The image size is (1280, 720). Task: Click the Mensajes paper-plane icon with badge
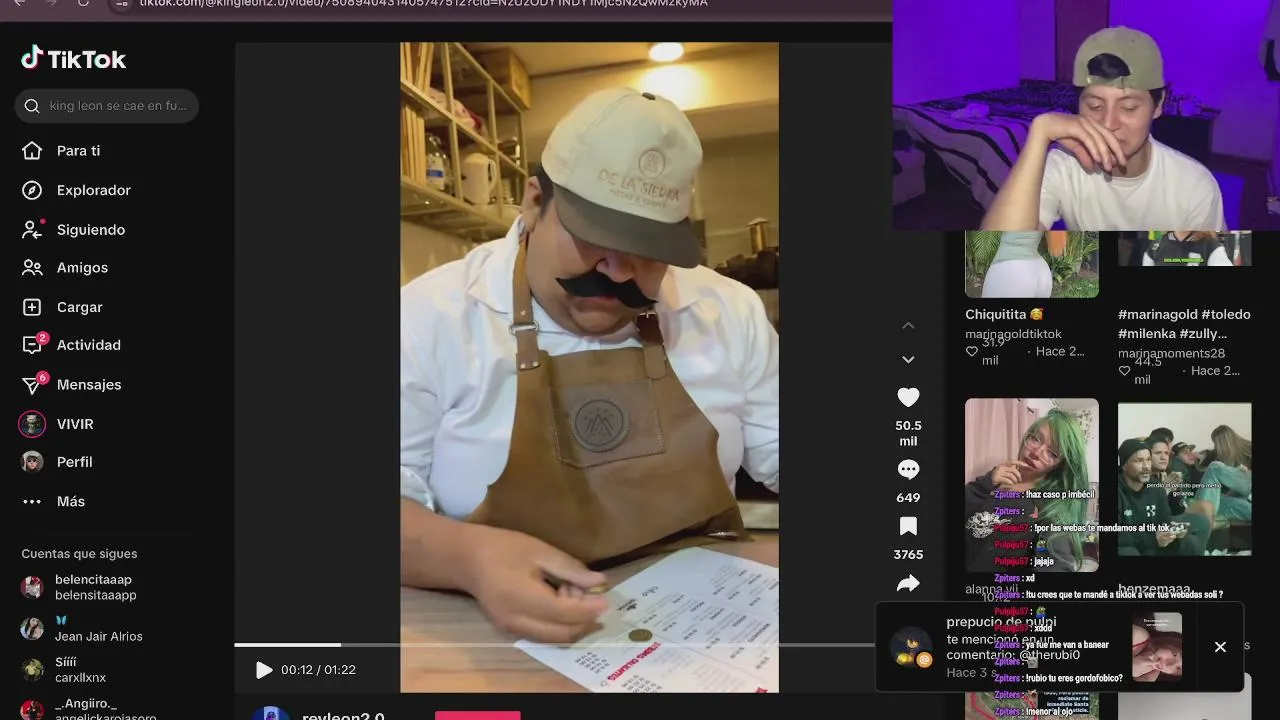pyautogui.click(x=34, y=384)
